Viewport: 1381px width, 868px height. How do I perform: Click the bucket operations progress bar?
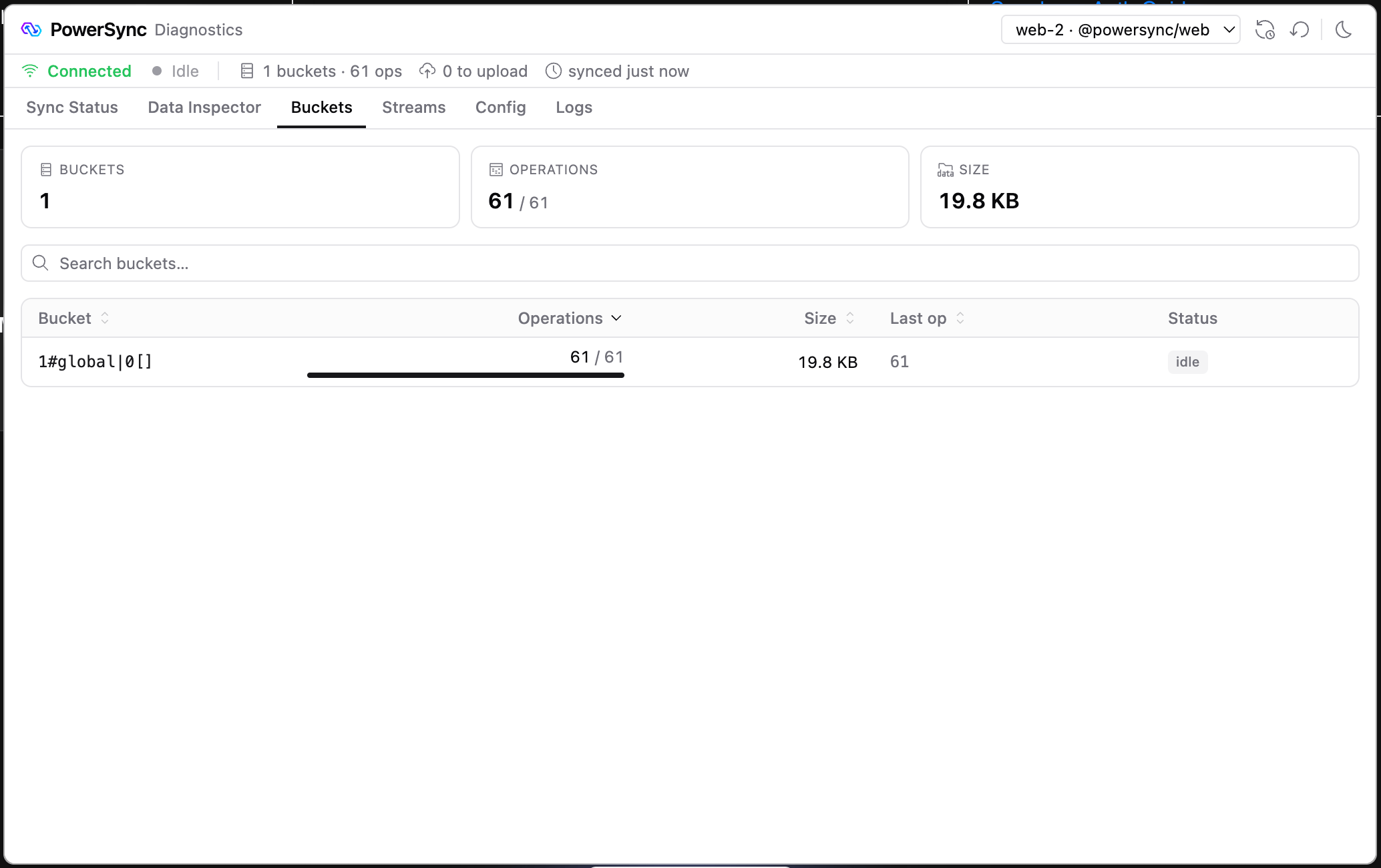pos(465,375)
